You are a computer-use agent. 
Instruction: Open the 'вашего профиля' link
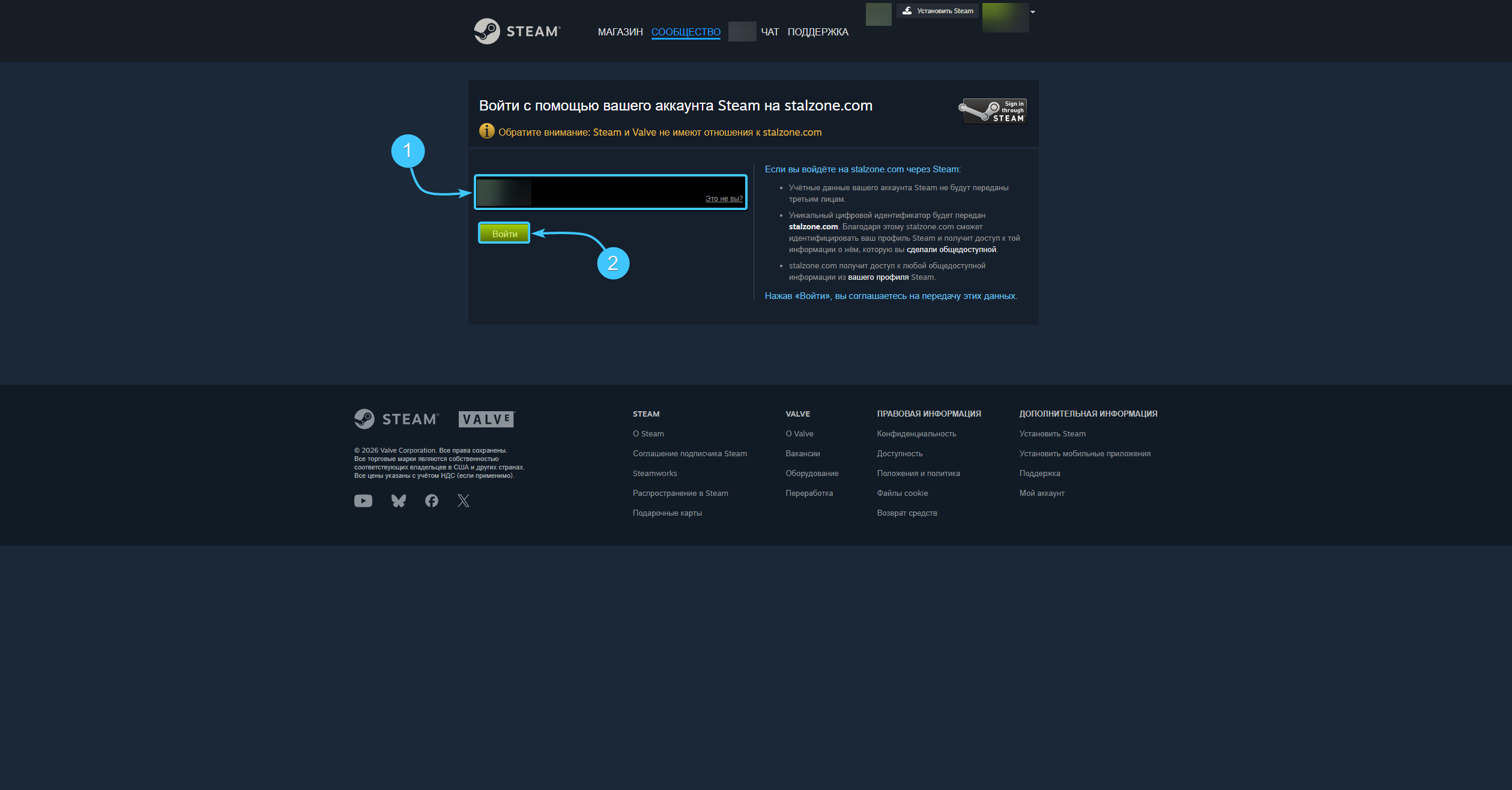point(878,277)
